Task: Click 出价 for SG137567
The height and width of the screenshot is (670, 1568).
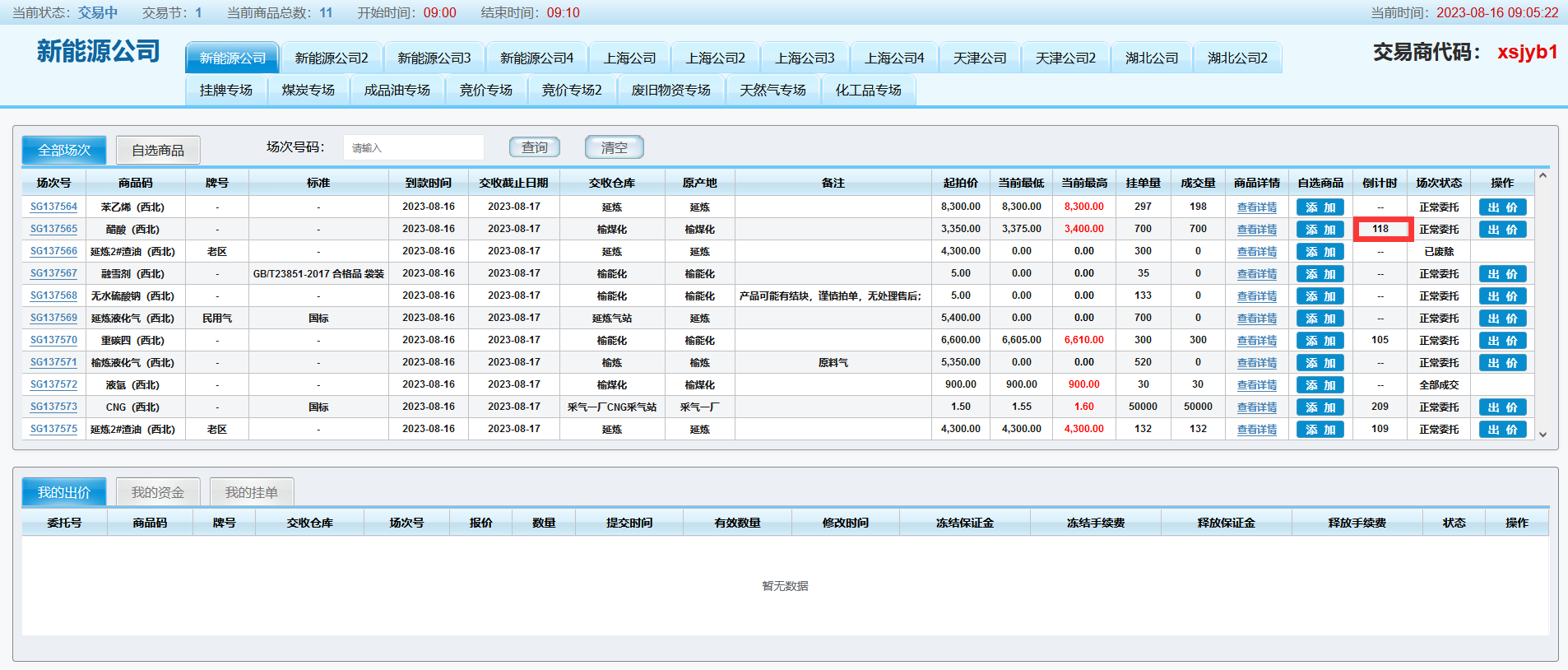Action: (1503, 274)
